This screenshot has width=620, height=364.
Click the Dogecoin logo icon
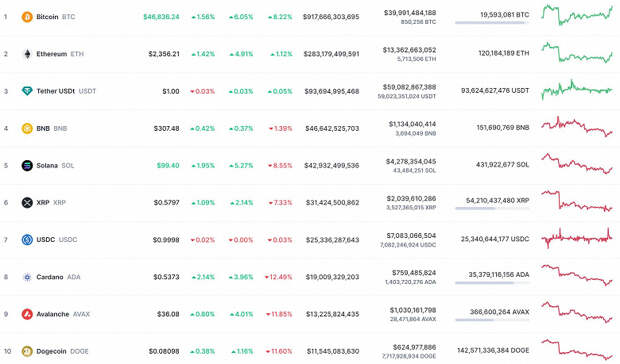[x=27, y=351]
